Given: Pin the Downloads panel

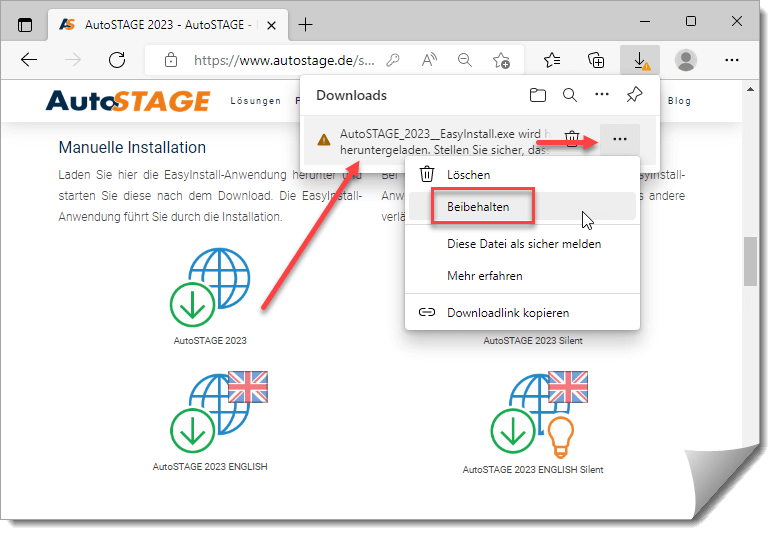Looking at the screenshot, I should (x=633, y=96).
